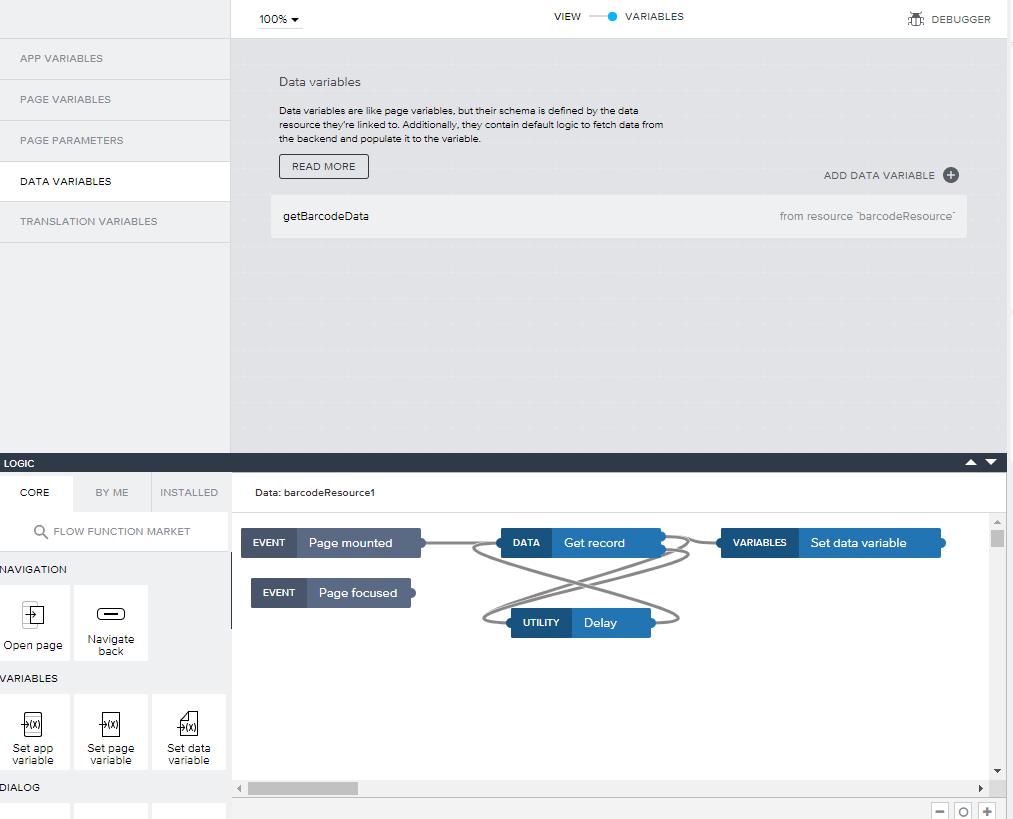Select the Get record data node

(x=581, y=543)
